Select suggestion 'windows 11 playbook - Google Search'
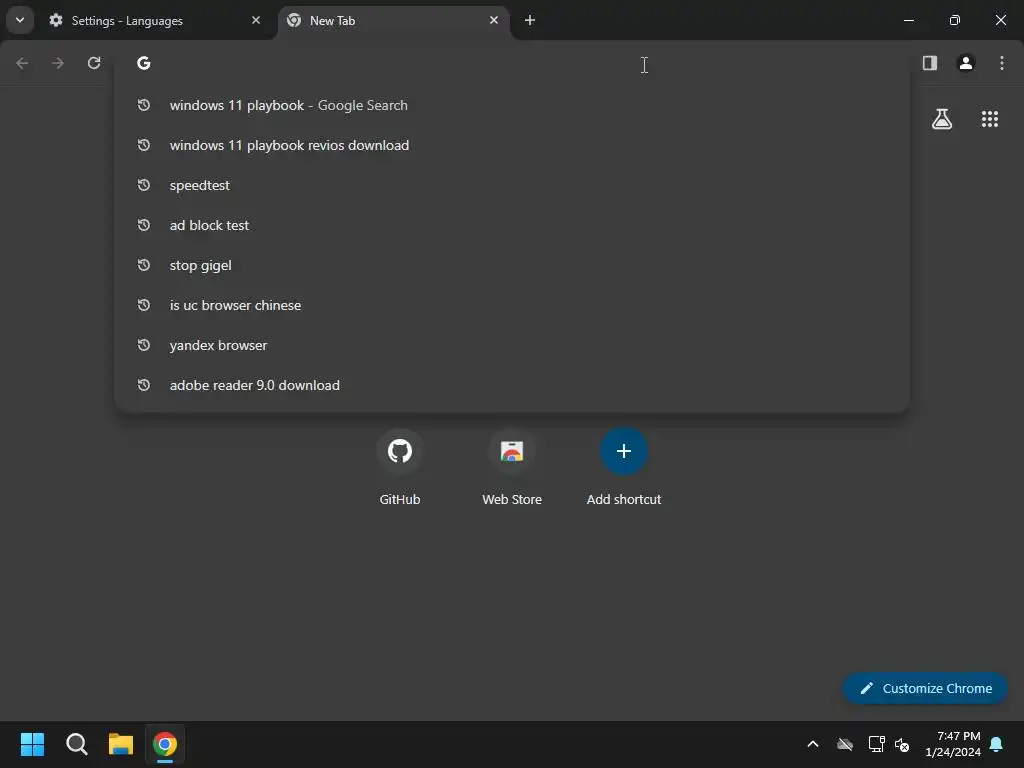Viewport: 1024px width, 768px height. (512, 105)
